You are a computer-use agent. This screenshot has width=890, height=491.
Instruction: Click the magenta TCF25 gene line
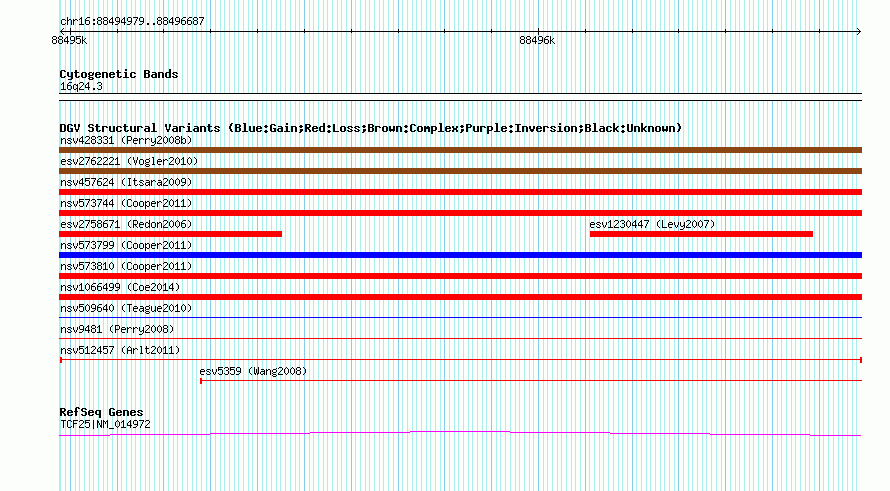tap(460, 434)
